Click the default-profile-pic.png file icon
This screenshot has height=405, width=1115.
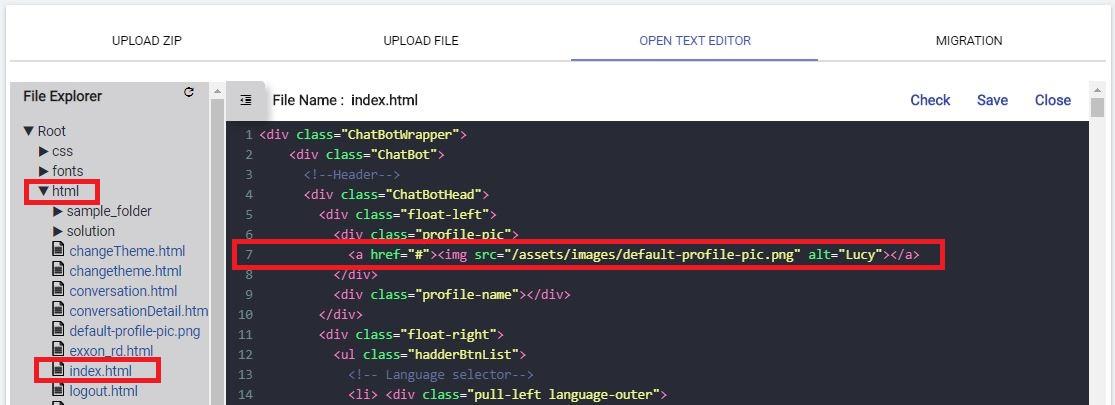click(58, 330)
